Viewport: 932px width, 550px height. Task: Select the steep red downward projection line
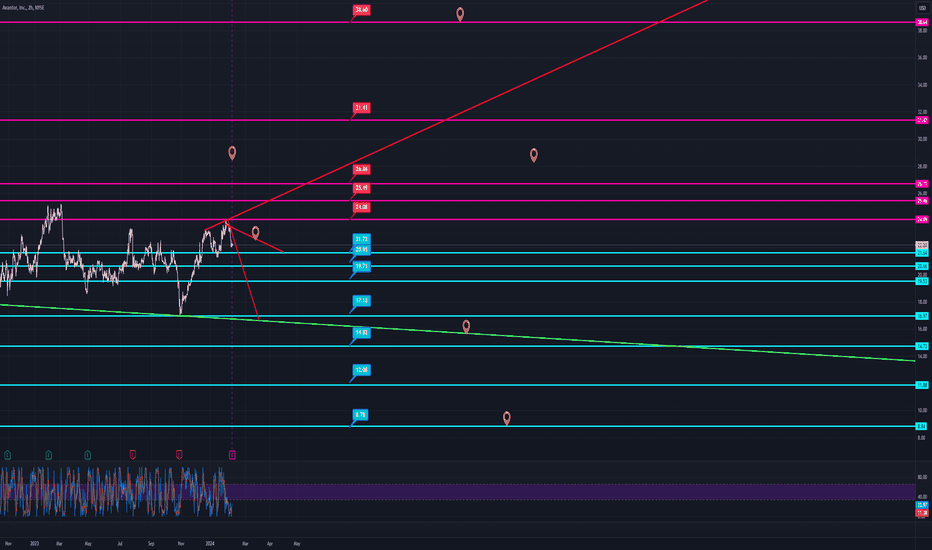click(244, 272)
